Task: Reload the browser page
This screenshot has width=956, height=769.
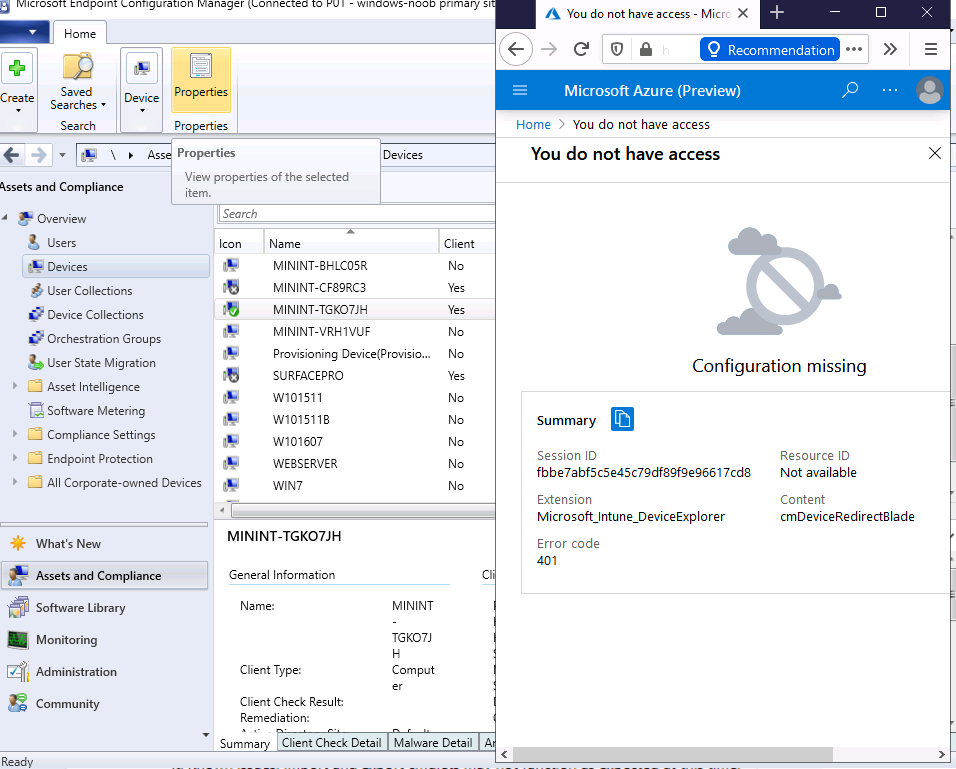Action: (x=581, y=49)
